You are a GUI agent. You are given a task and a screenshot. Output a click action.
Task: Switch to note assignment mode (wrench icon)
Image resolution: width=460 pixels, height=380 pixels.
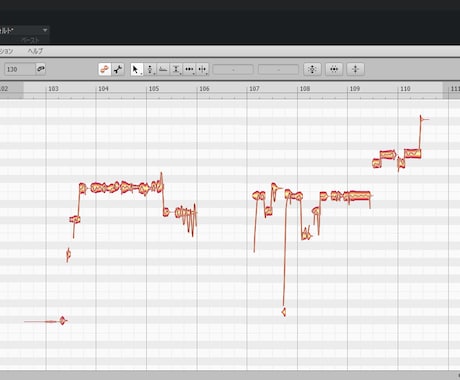pos(118,69)
